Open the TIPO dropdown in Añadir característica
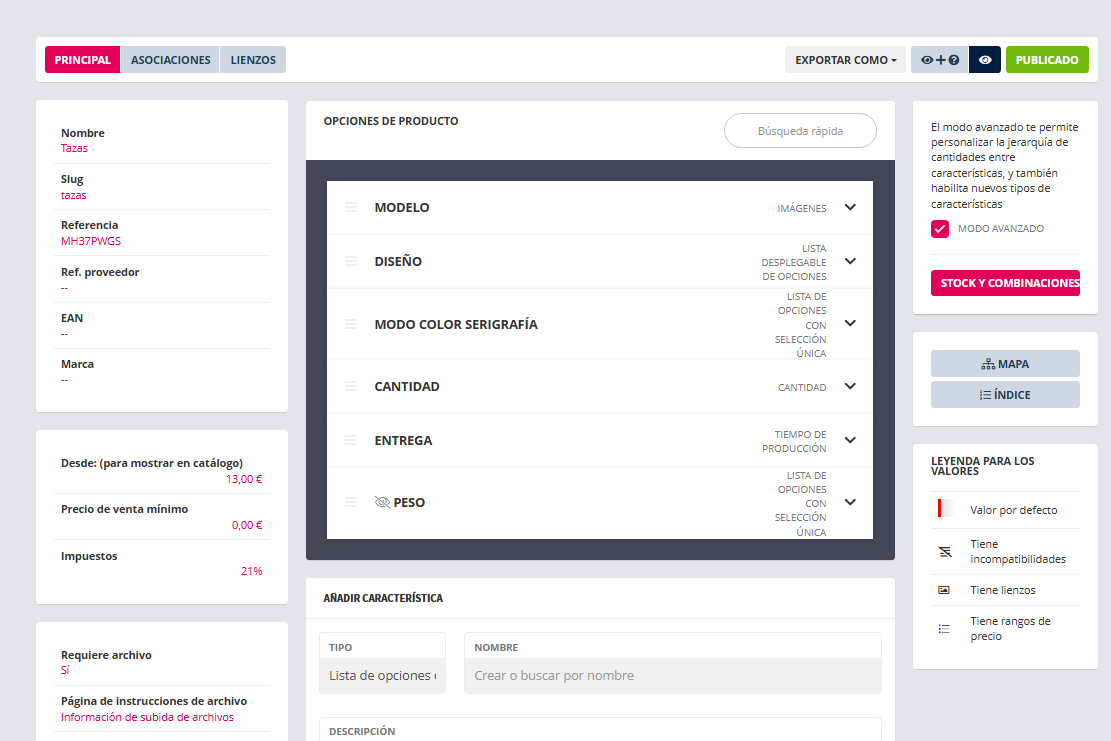 (x=382, y=675)
